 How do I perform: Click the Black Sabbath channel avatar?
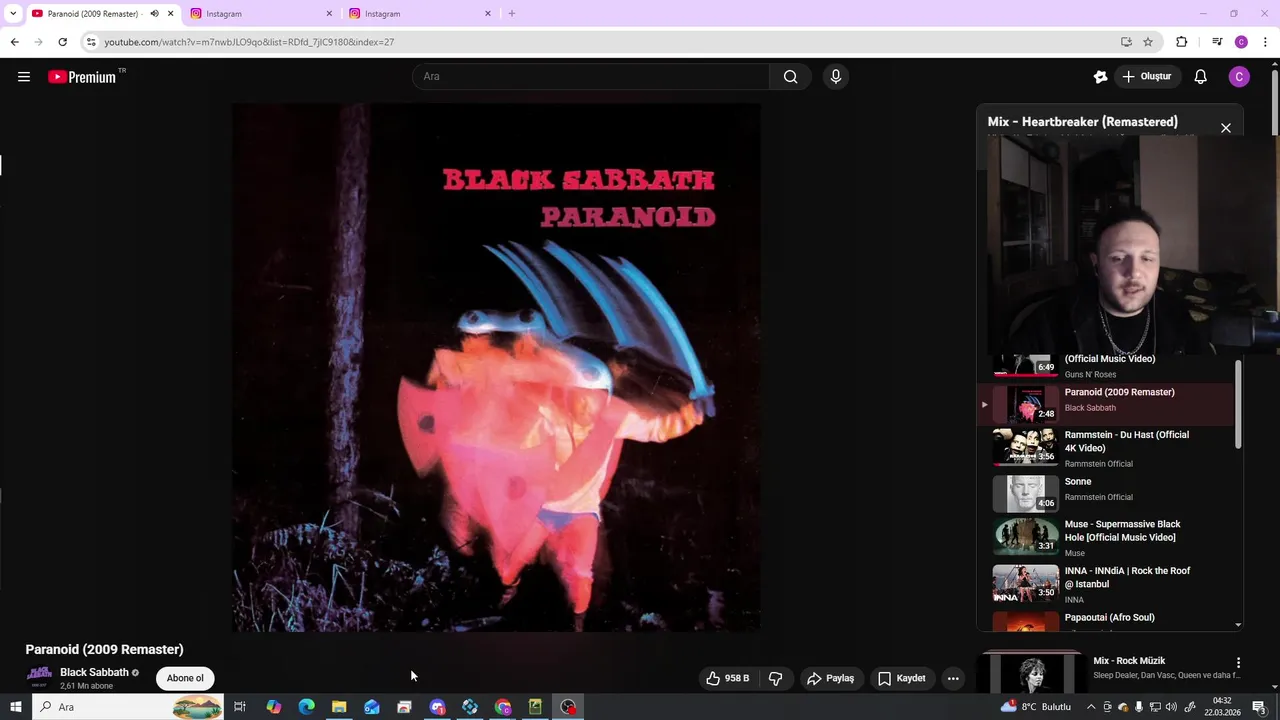(x=39, y=677)
